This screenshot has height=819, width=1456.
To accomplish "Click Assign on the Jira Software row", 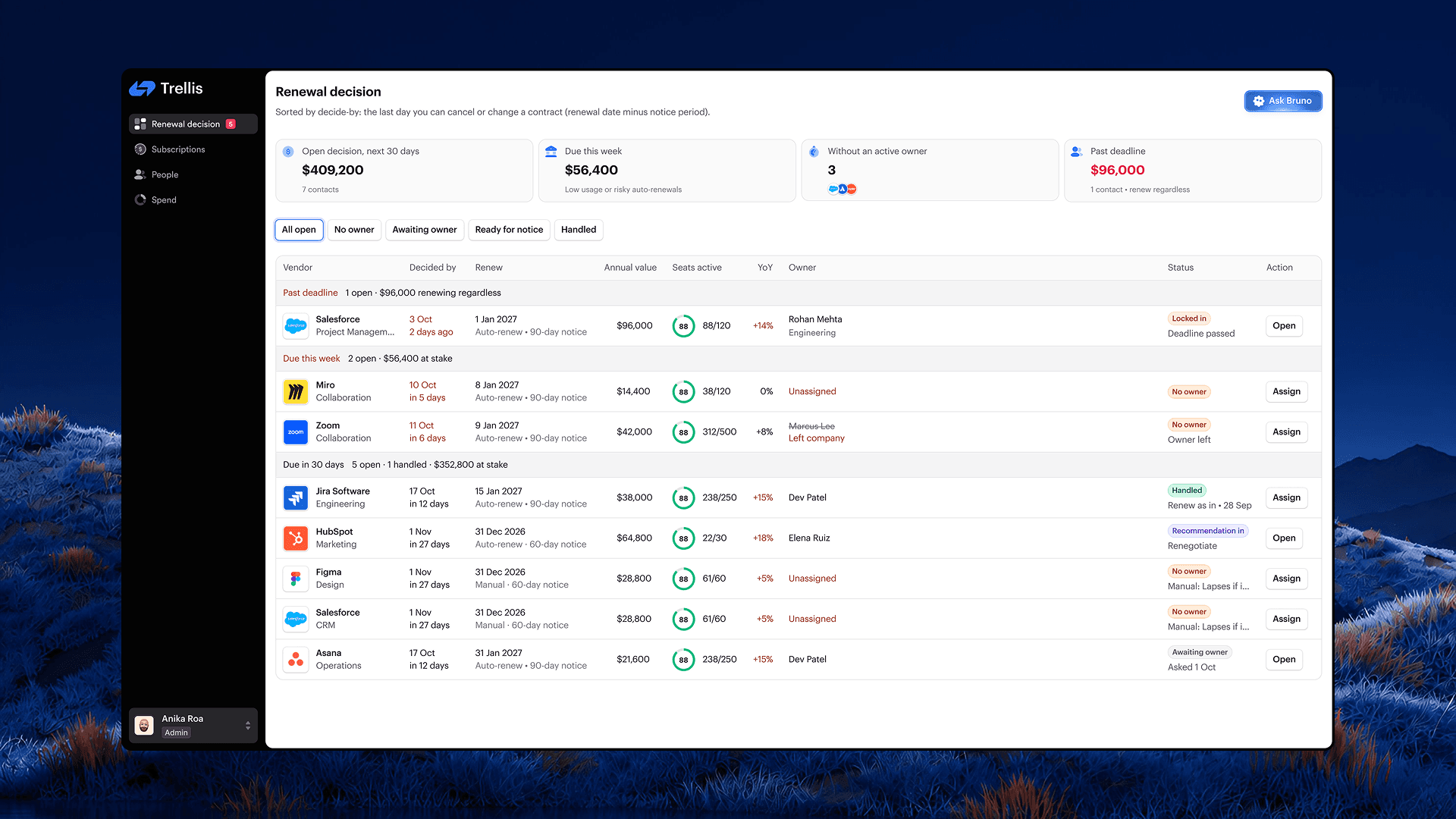I will [x=1286, y=498].
